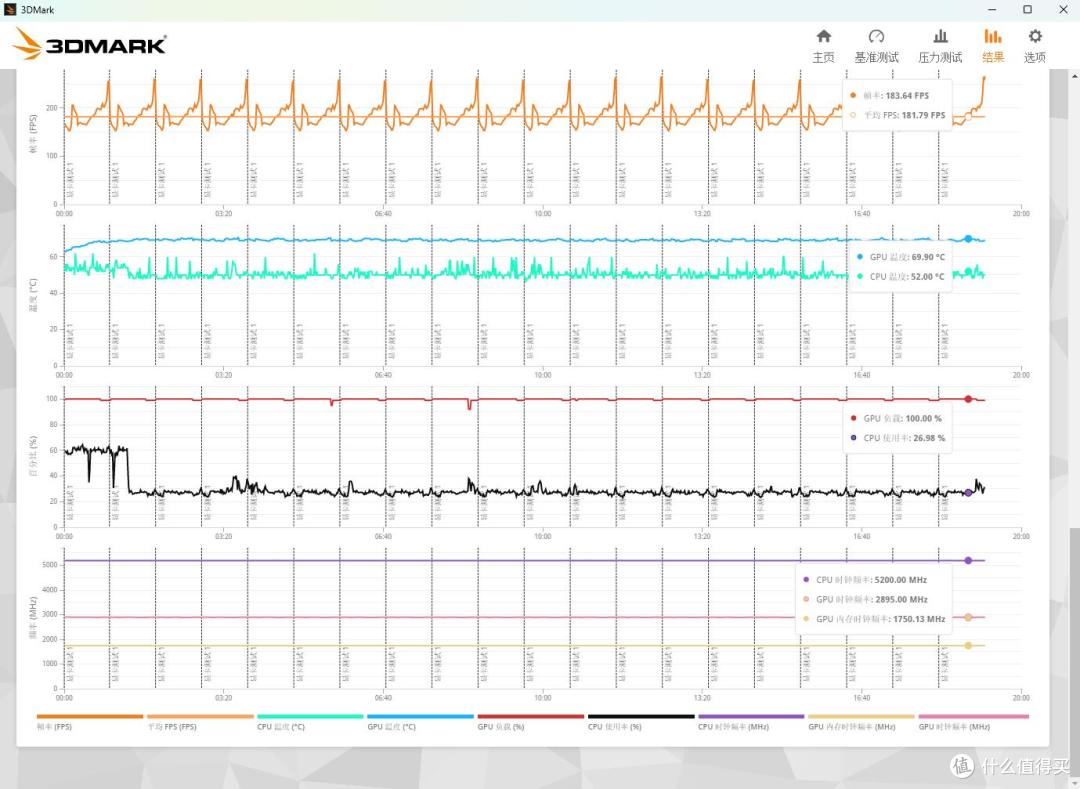Click the GPU 时钟频率 2895.00 MHz tooltip entry
This screenshot has height=789, width=1080.
(865, 600)
